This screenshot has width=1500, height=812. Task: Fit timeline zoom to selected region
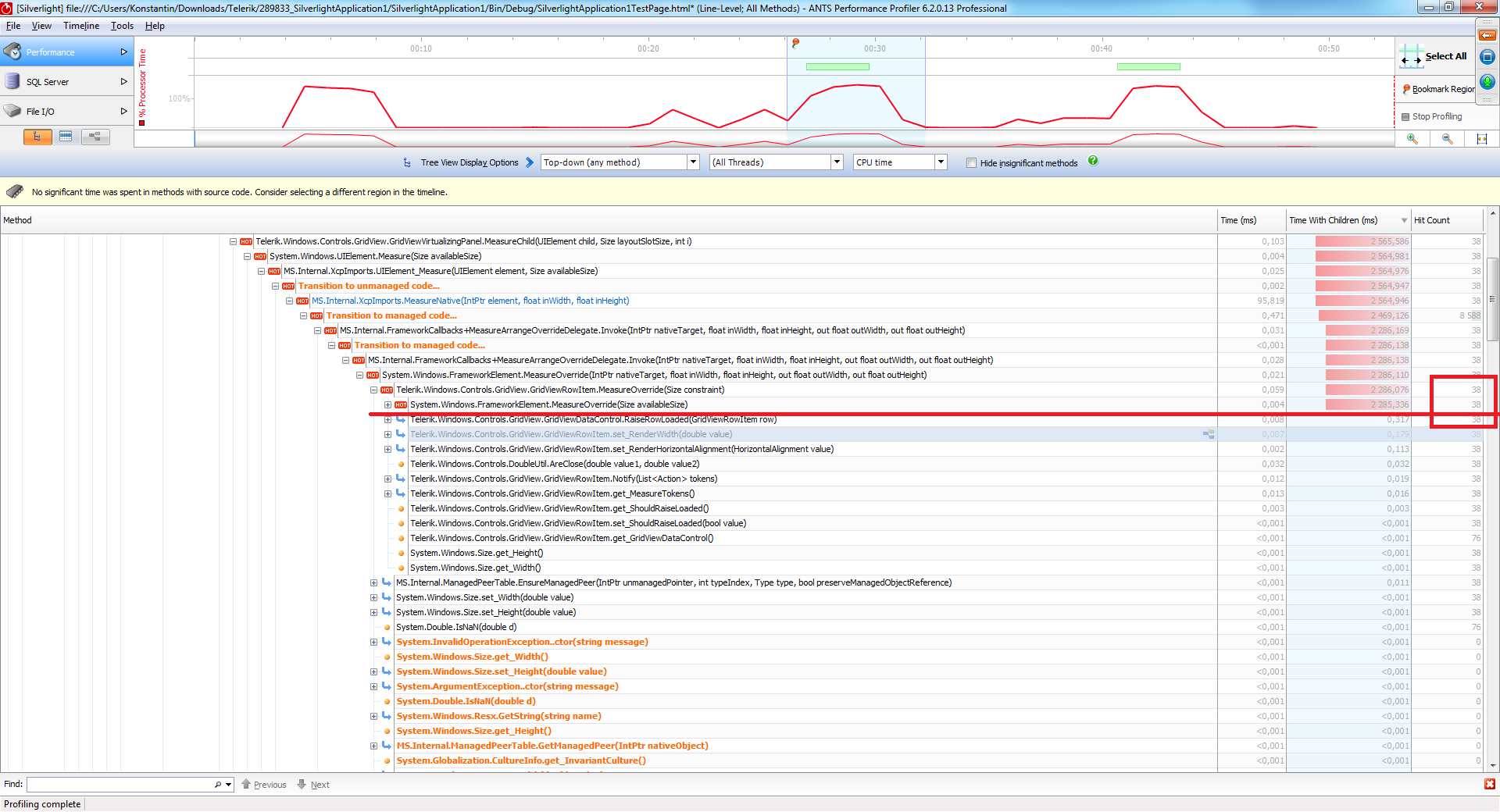1482,138
